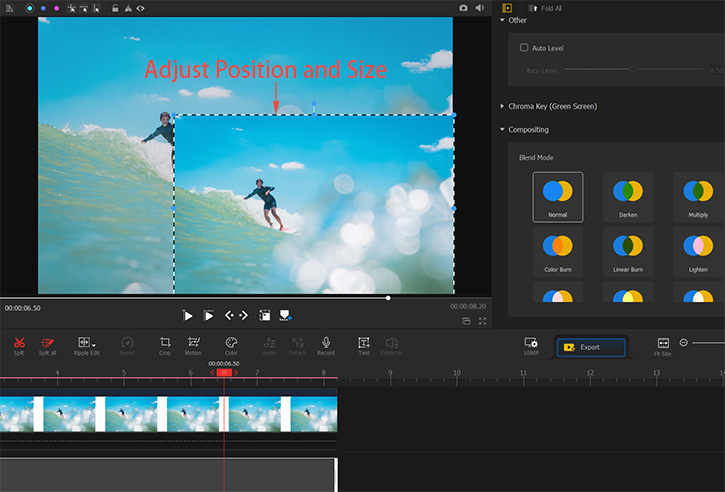Enable the Auto Level checkbox
This screenshot has height=492, width=725.
524,47
